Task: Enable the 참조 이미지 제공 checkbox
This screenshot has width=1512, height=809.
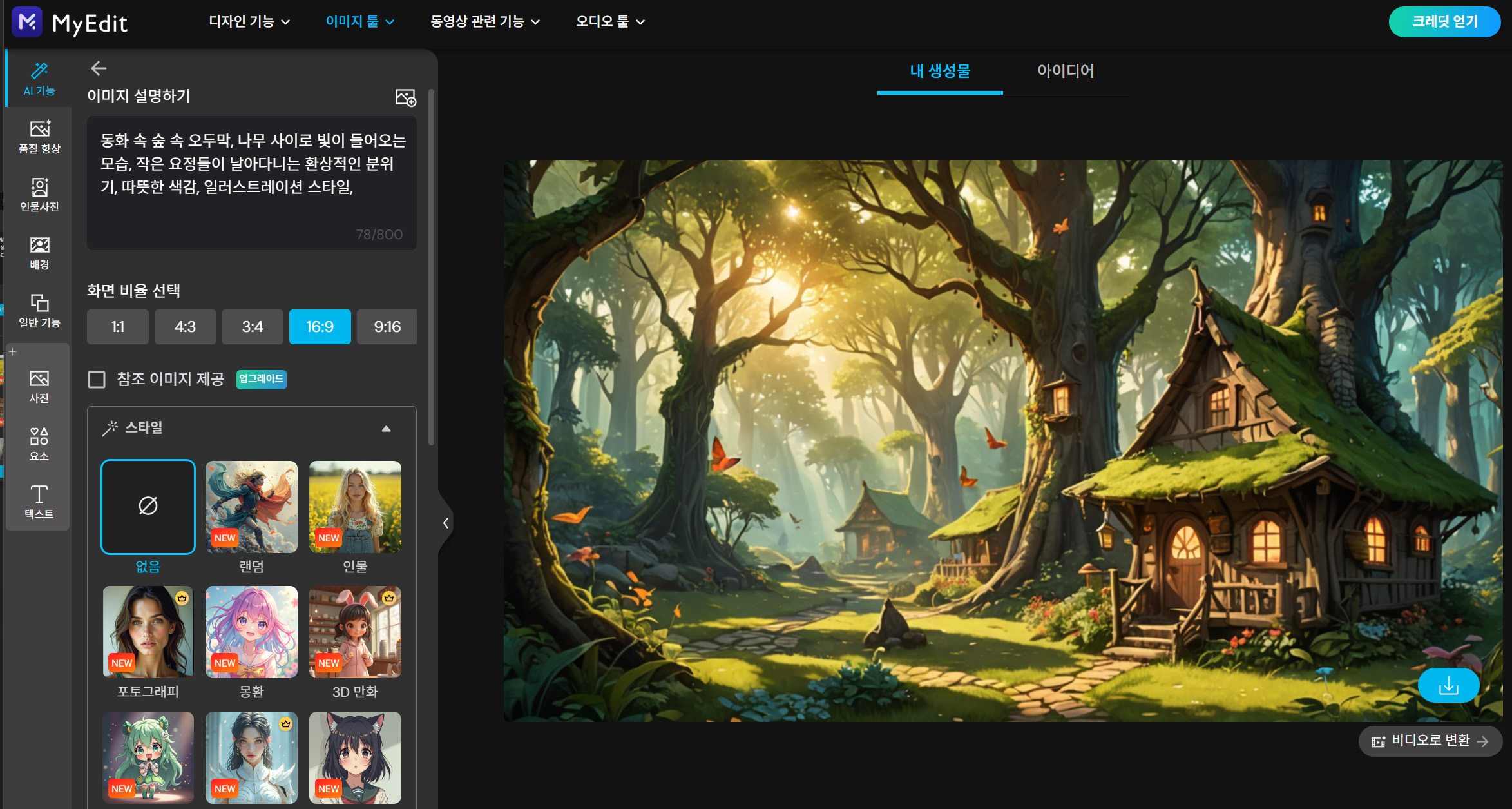Action: (97, 379)
